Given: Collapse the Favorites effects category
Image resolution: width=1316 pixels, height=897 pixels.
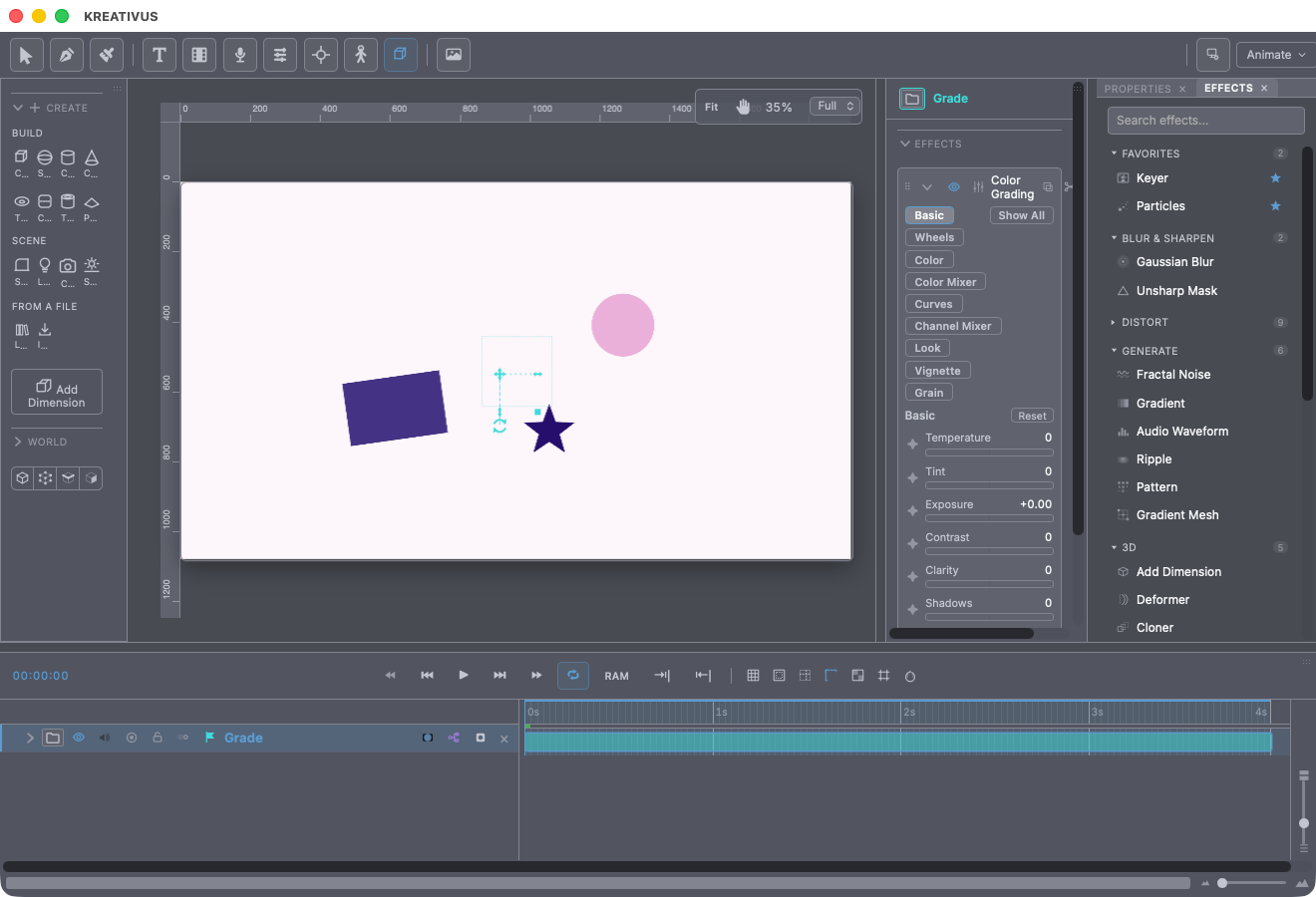Looking at the screenshot, I should [x=1114, y=153].
